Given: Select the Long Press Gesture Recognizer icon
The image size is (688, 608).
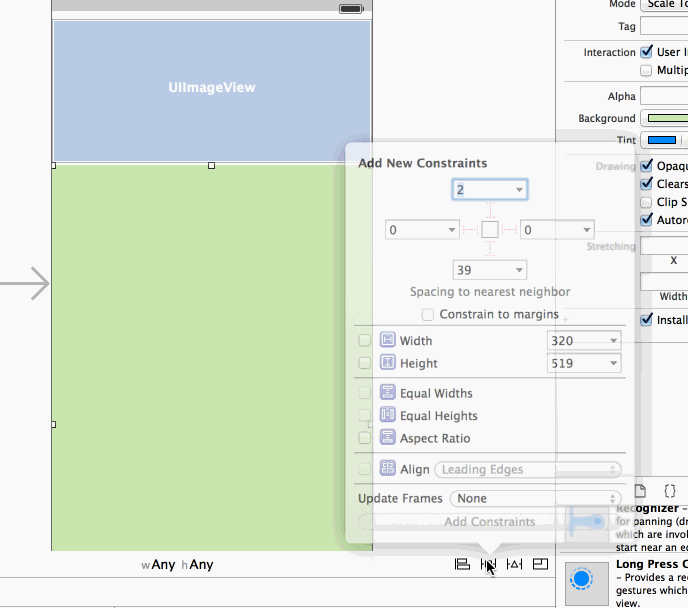Looking at the screenshot, I should tap(587, 583).
